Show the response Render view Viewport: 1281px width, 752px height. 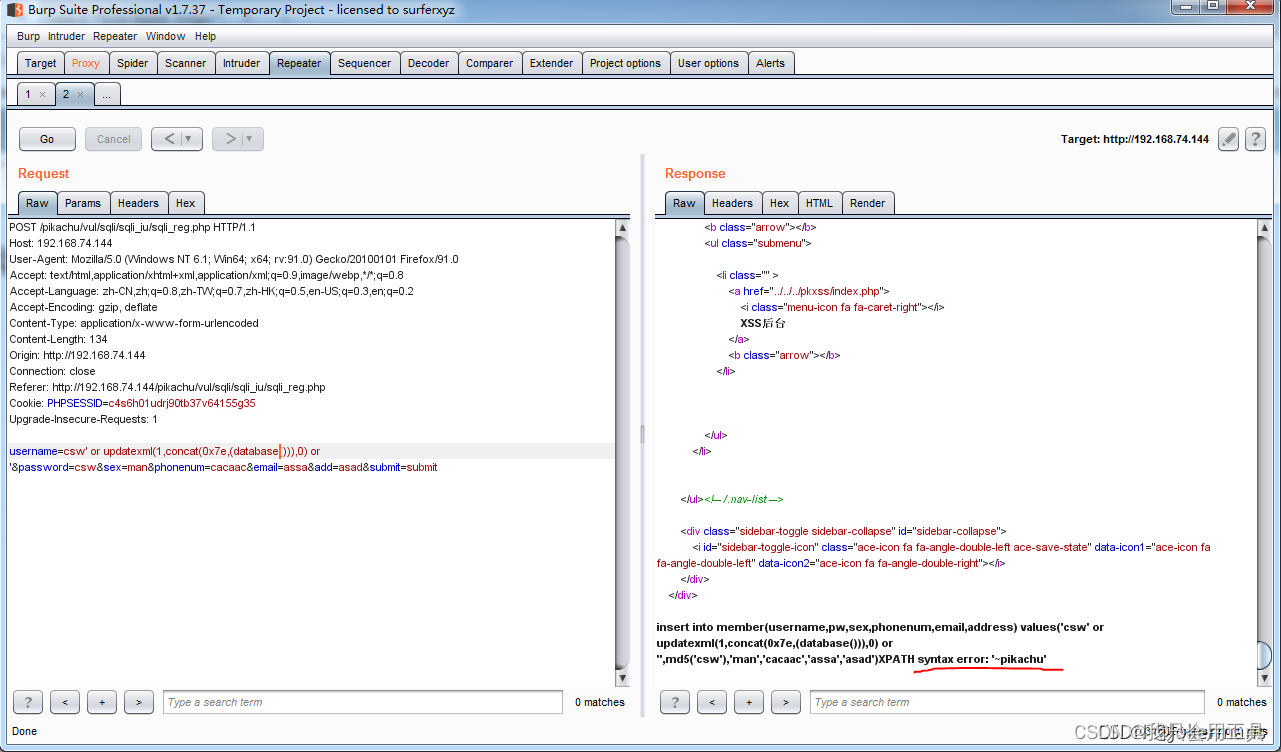pos(867,203)
